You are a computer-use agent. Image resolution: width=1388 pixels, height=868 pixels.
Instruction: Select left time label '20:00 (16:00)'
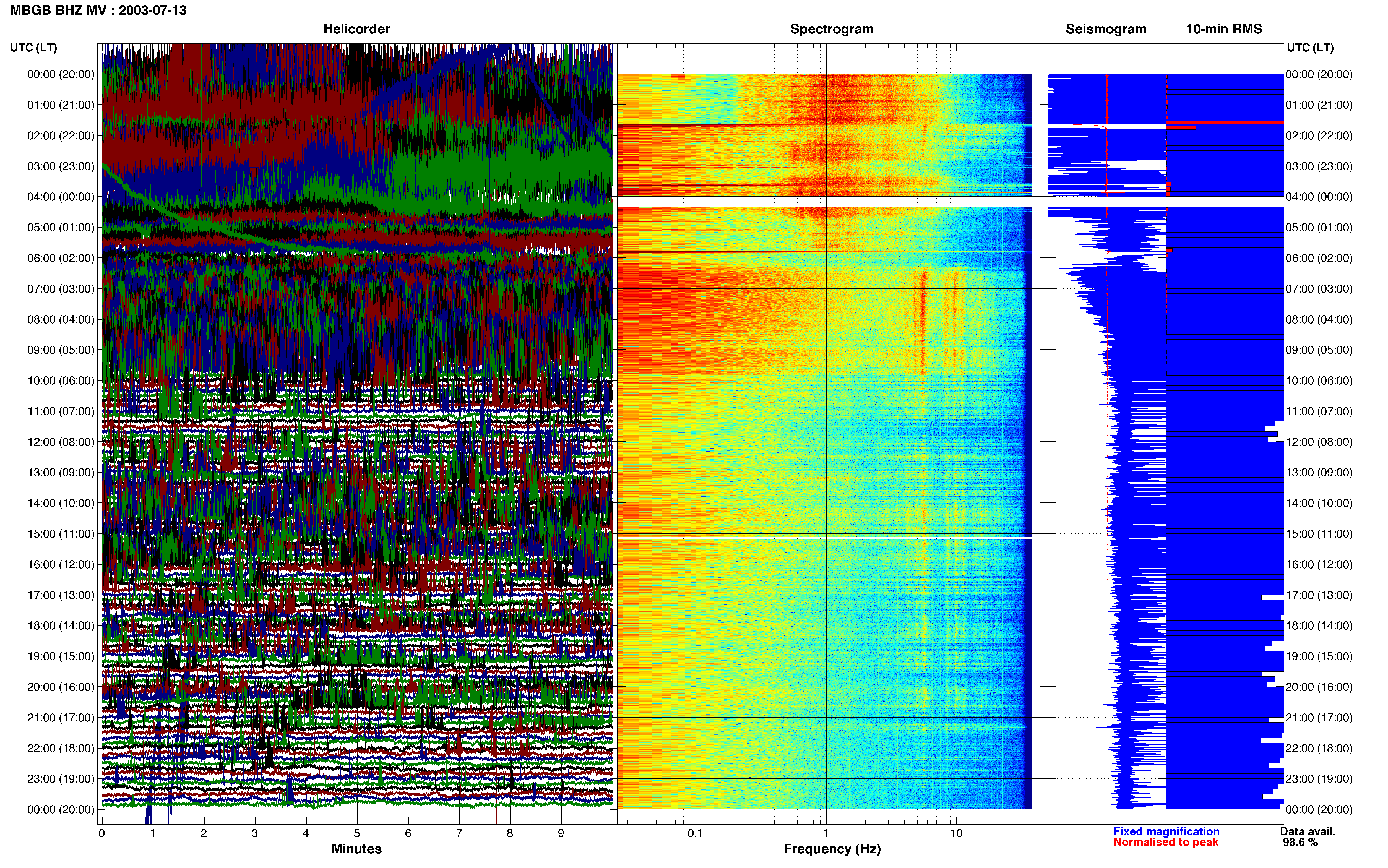(x=61, y=687)
